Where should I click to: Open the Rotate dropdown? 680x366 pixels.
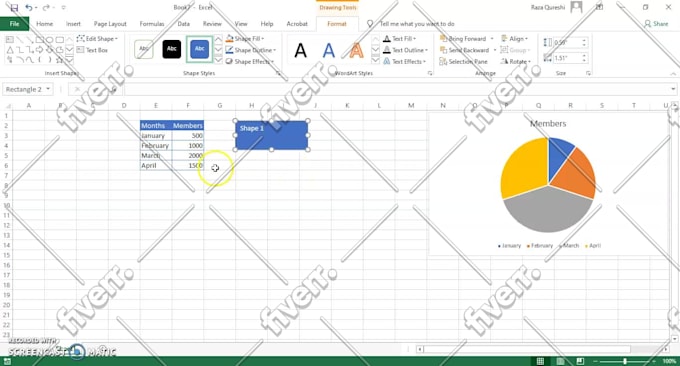pyautogui.click(x=516, y=62)
